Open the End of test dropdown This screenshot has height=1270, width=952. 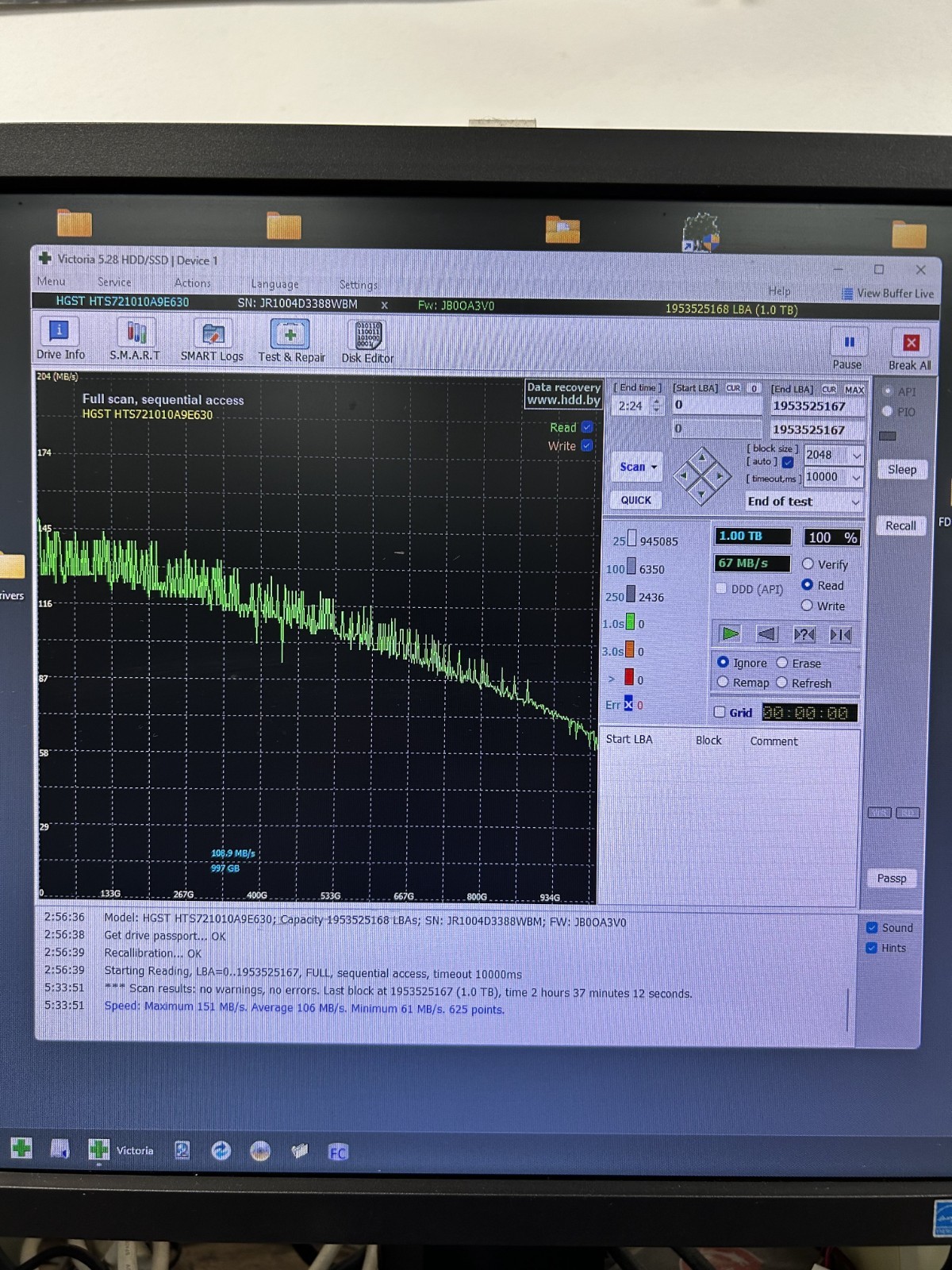tap(804, 502)
